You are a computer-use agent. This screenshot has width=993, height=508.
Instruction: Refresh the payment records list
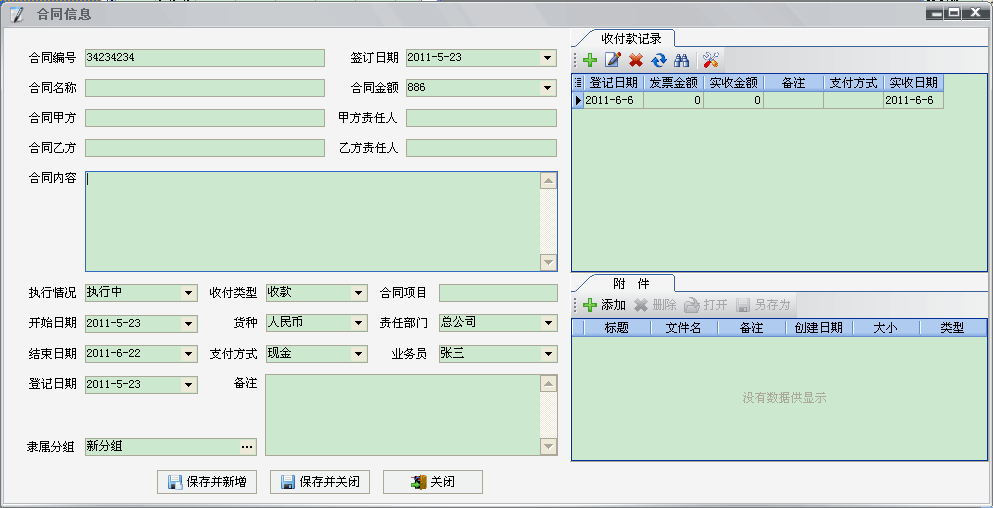click(x=659, y=60)
